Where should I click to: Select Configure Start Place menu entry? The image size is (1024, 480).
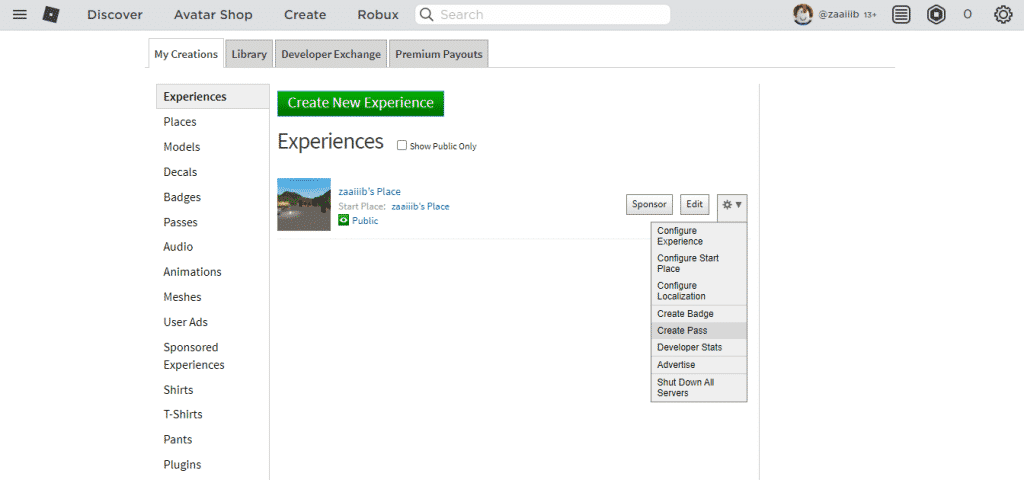click(x=699, y=264)
